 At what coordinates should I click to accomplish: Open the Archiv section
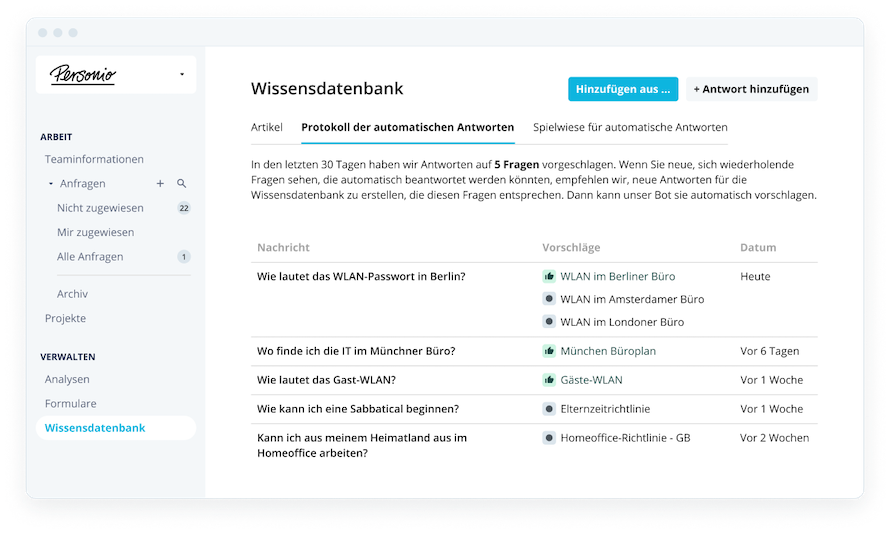tap(72, 294)
